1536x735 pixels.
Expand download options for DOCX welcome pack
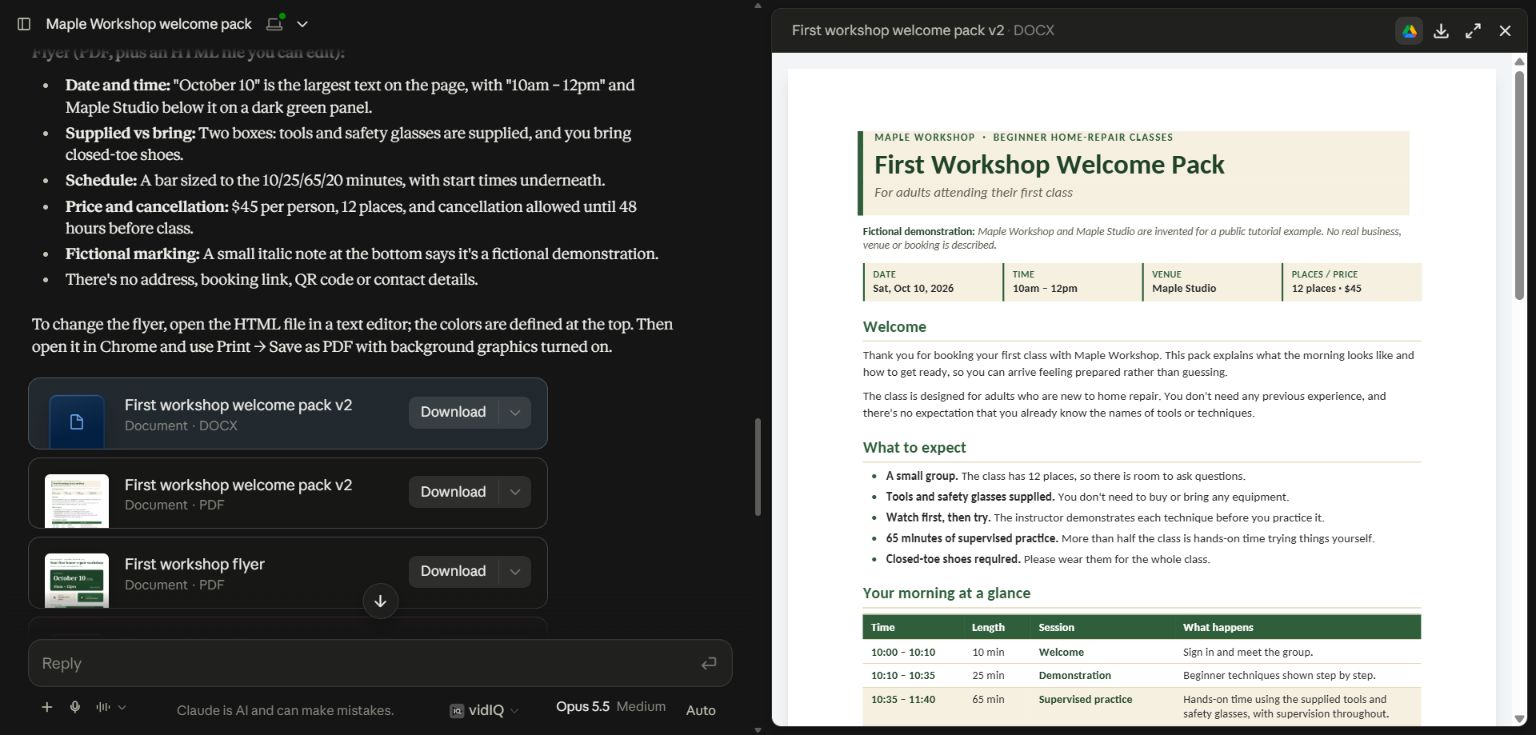click(x=515, y=412)
